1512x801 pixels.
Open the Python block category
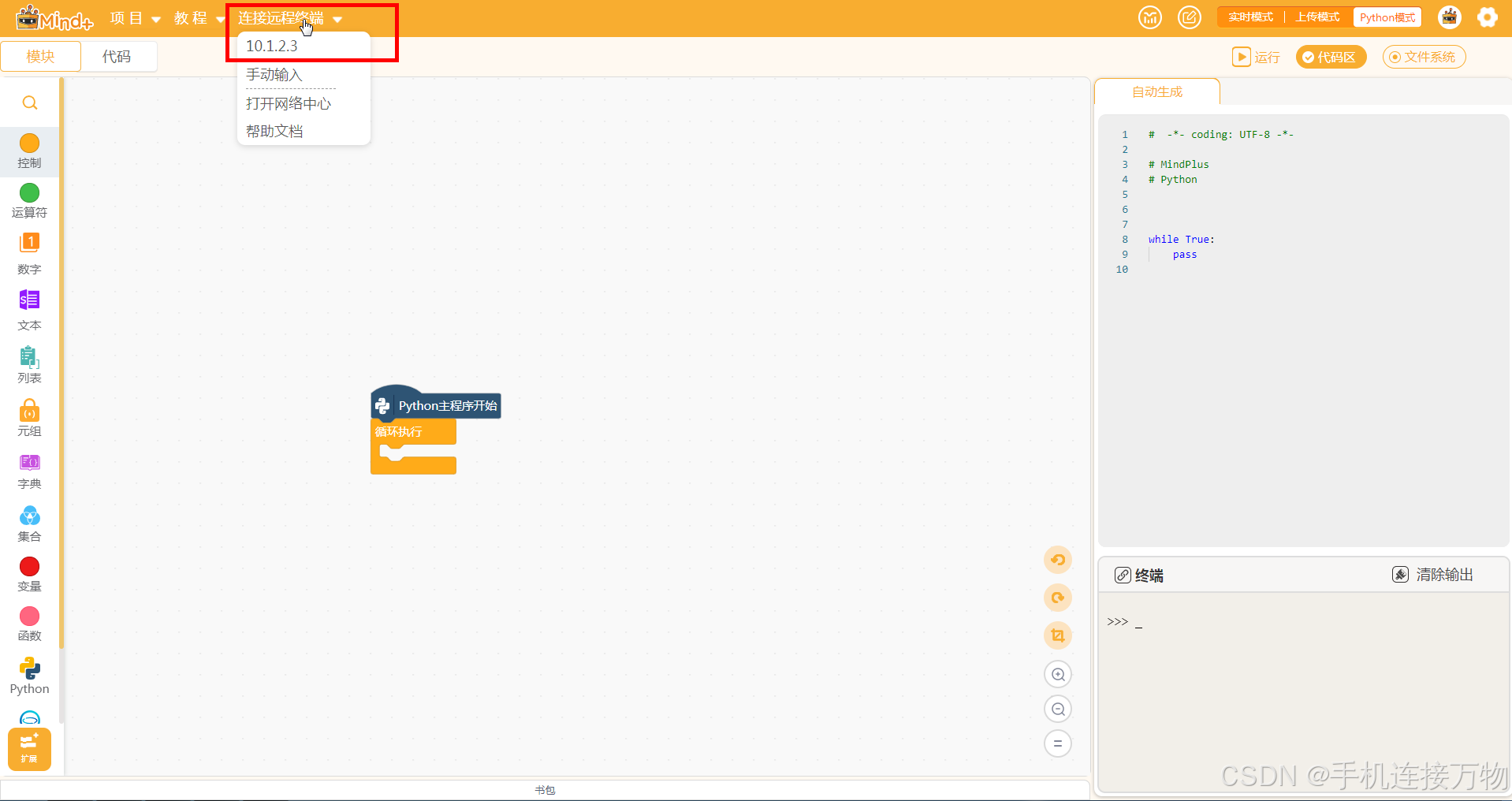(30, 676)
